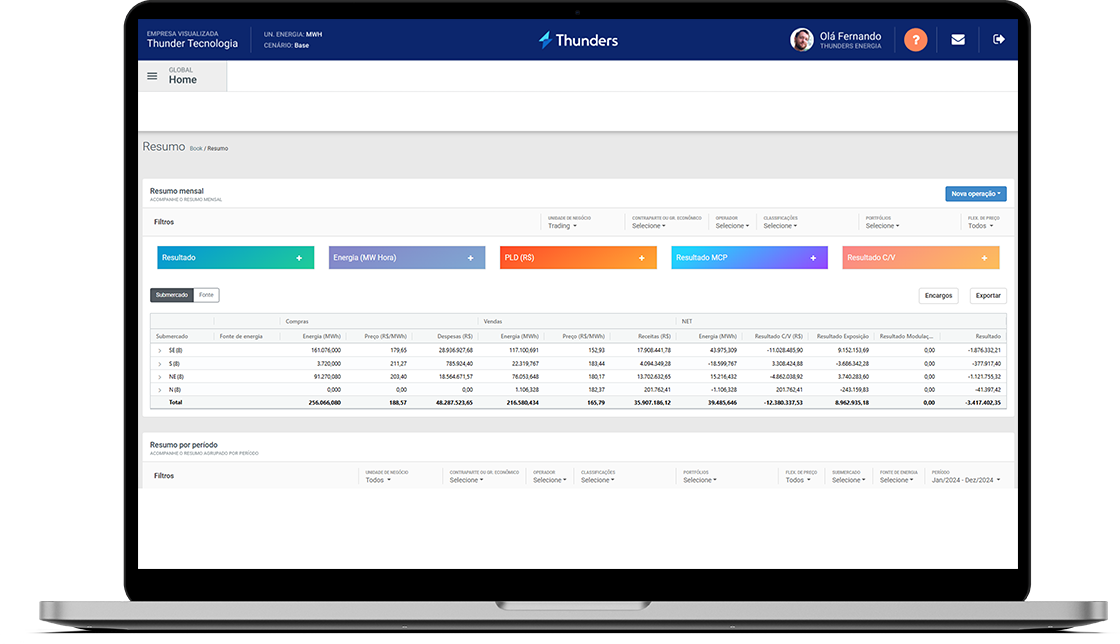Click the Nova operação button

[975, 194]
